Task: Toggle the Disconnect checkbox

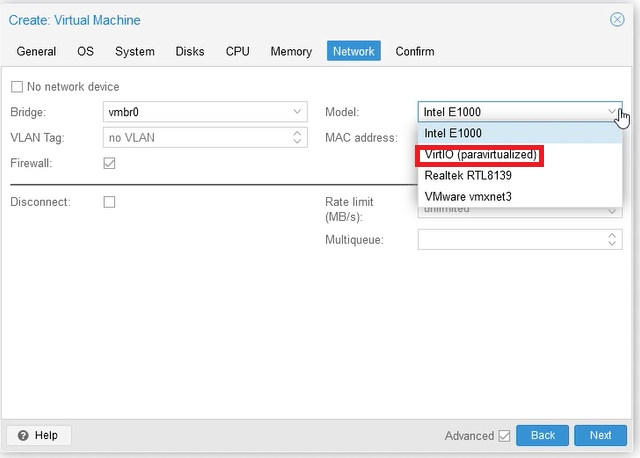Action: point(110,202)
